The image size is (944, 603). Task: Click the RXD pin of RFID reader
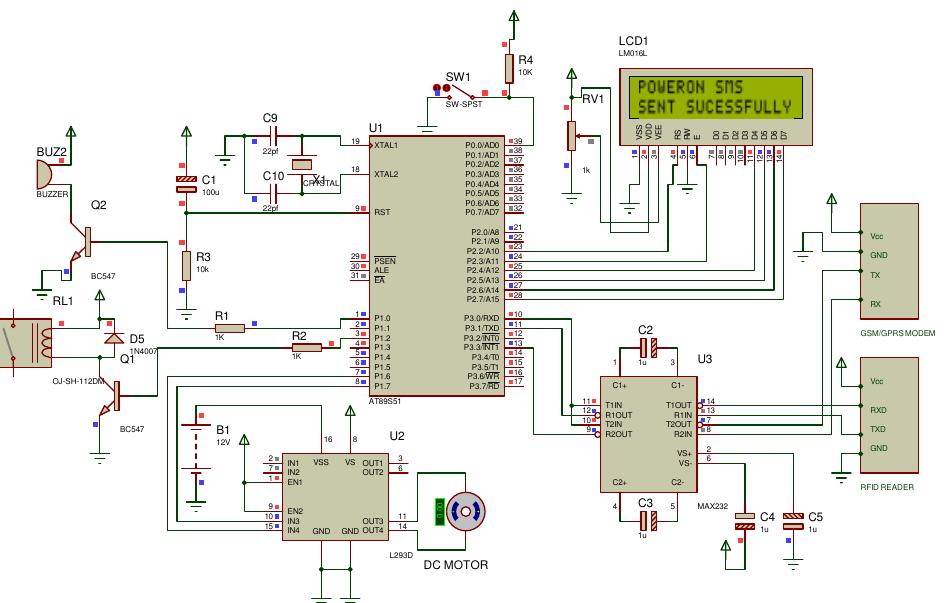[878, 410]
